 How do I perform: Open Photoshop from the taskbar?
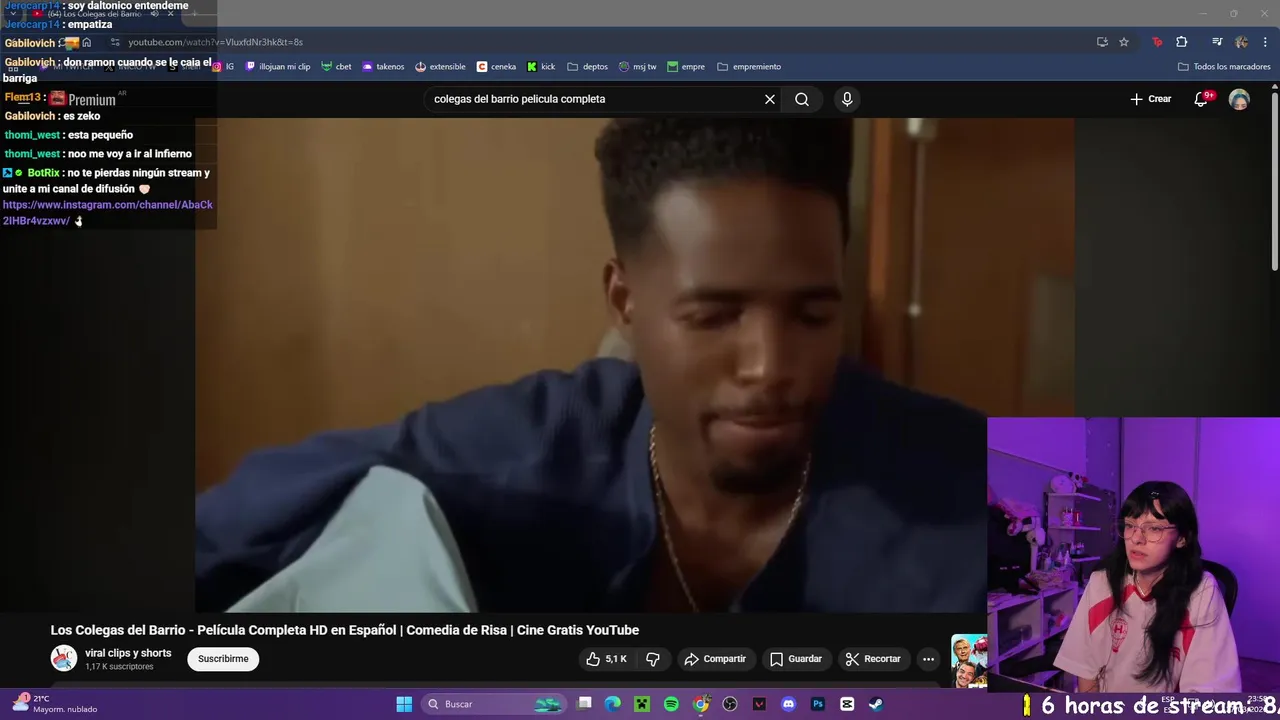coord(818,704)
